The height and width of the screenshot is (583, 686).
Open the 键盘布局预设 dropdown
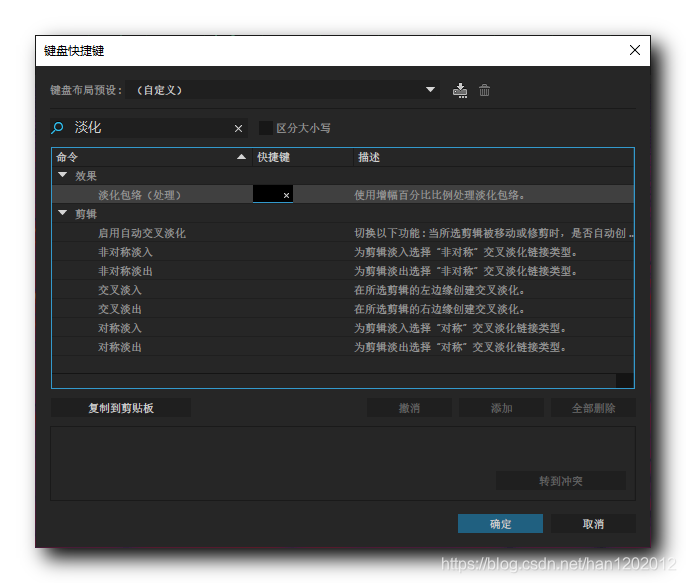pyautogui.click(x=282, y=90)
